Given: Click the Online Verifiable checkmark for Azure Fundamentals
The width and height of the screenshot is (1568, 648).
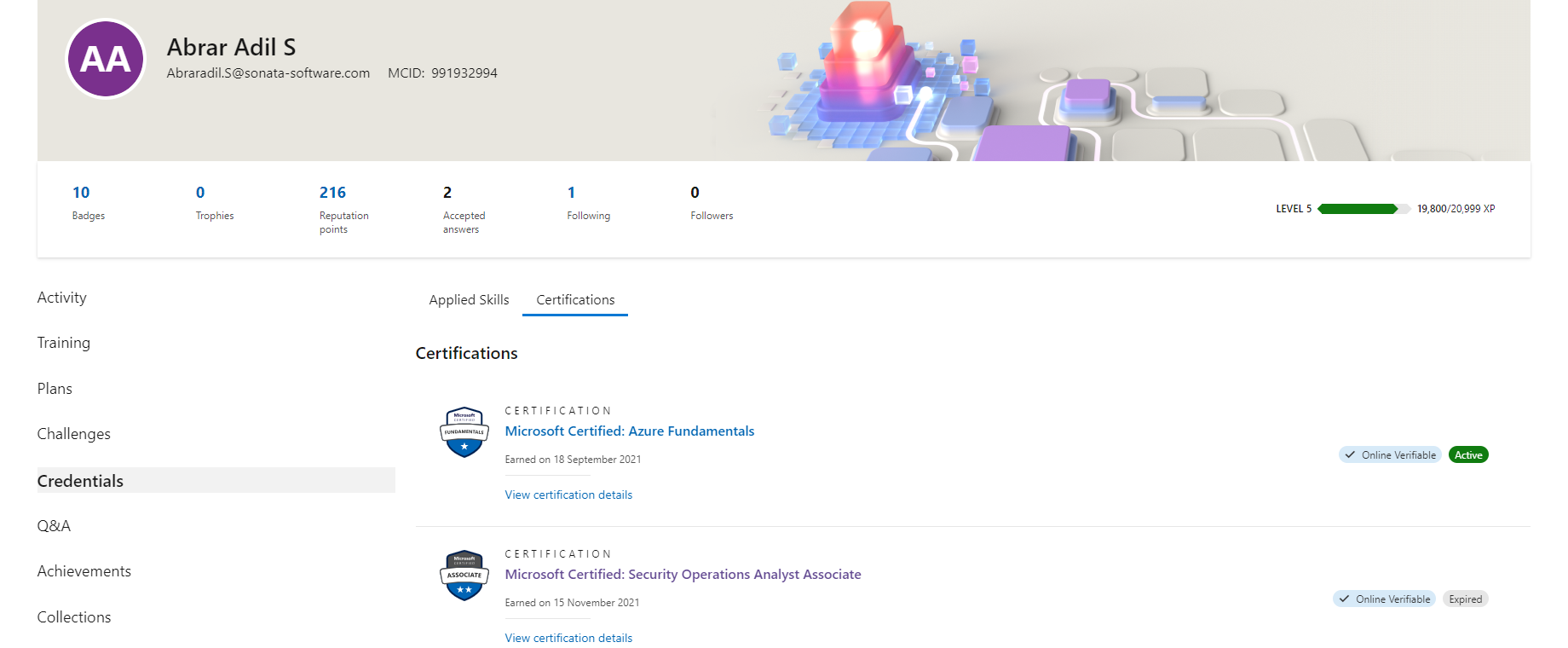Looking at the screenshot, I should pos(1350,455).
